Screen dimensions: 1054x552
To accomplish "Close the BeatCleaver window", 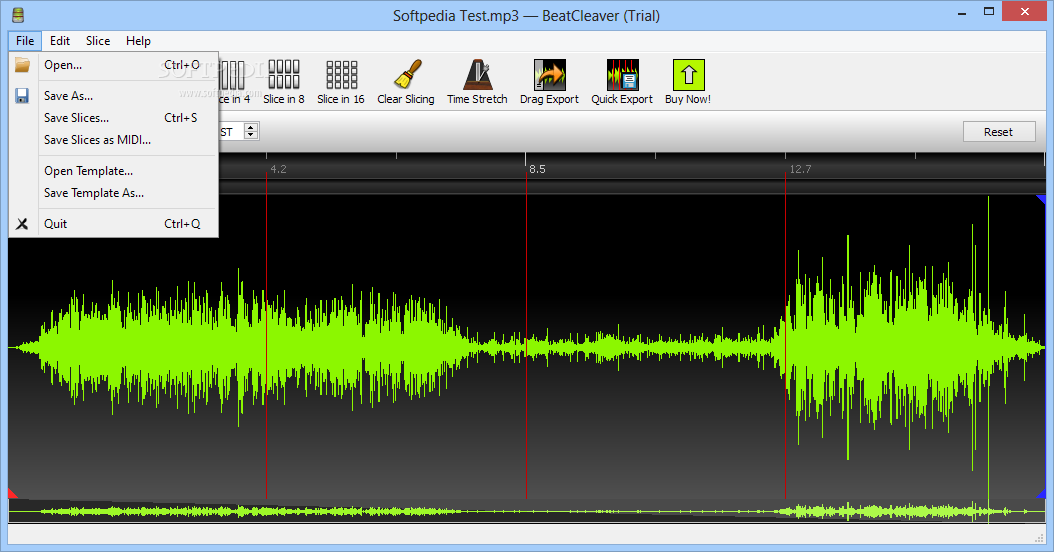I will 1024,11.
